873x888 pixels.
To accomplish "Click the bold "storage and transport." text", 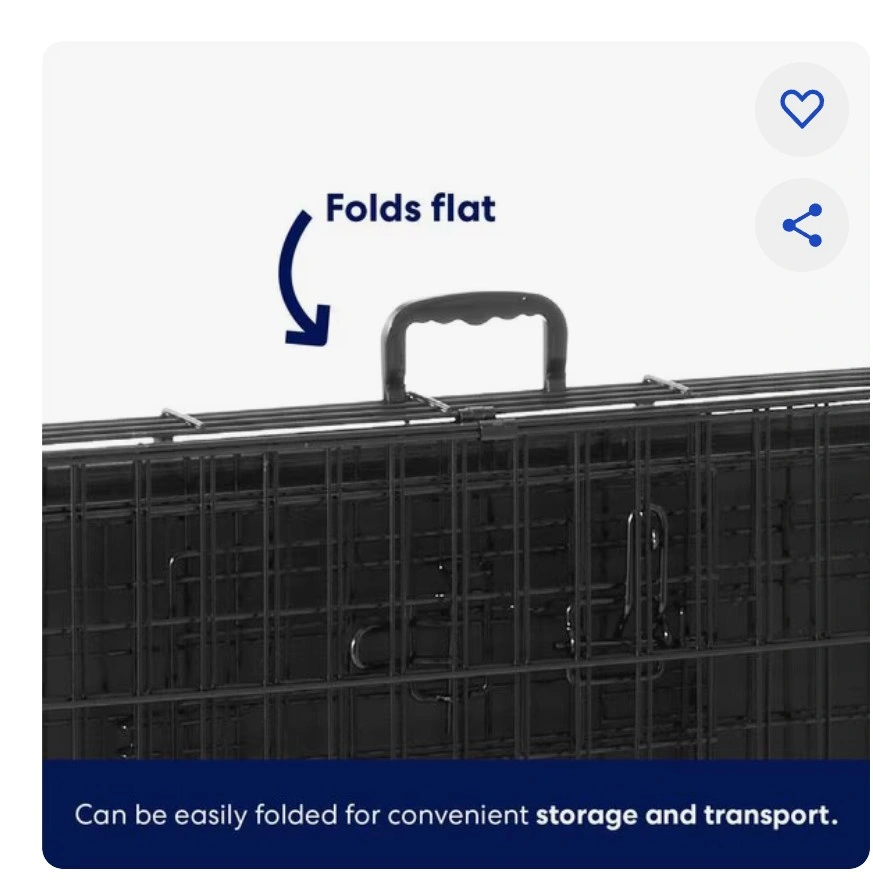I will (687, 816).
